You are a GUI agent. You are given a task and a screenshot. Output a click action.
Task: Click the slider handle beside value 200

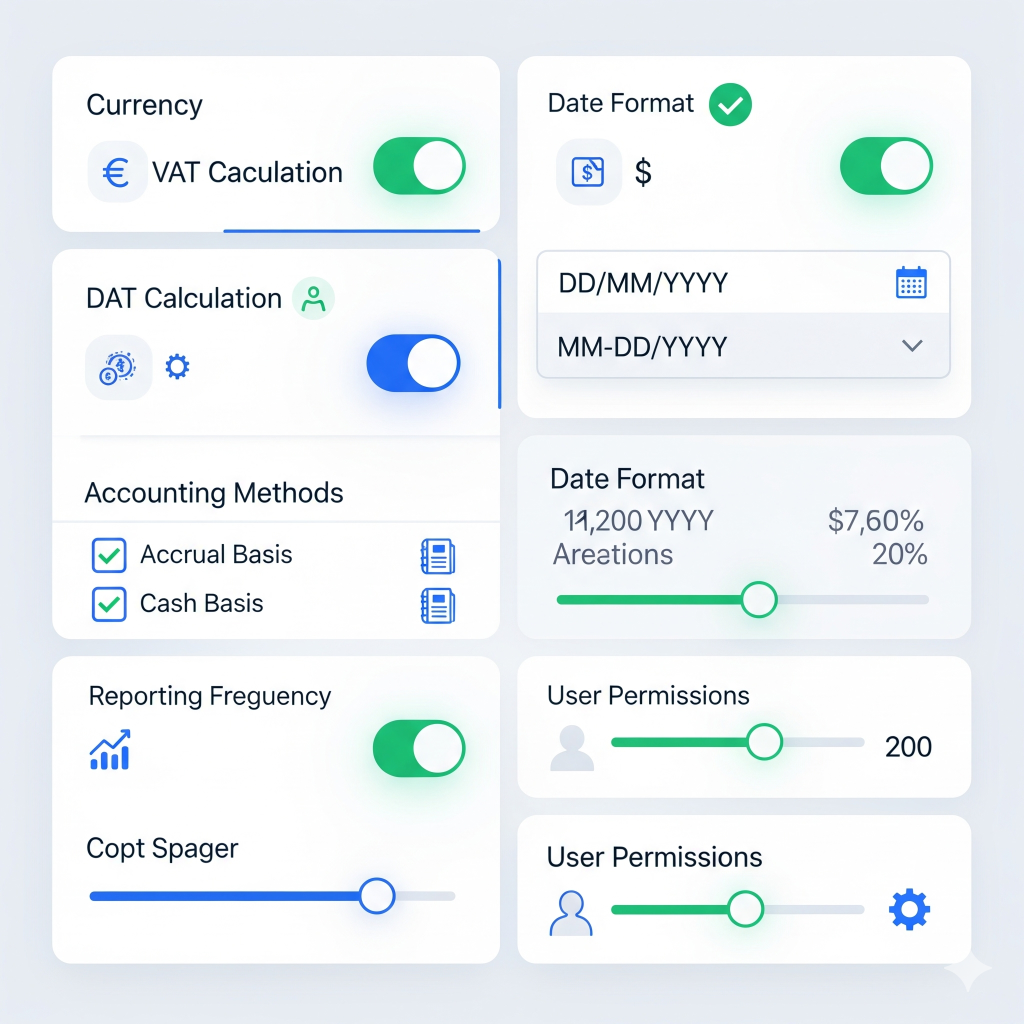(x=764, y=742)
